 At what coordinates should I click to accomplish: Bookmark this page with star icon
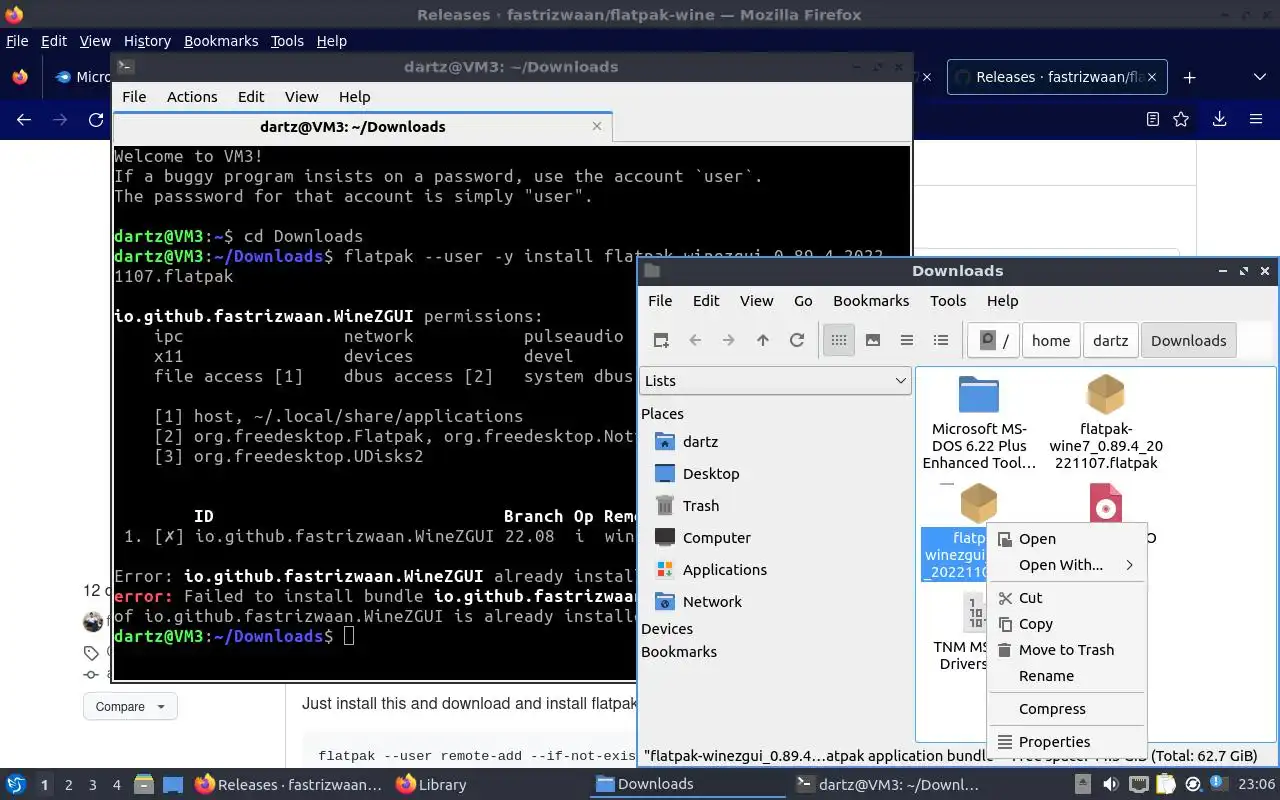(1181, 119)
